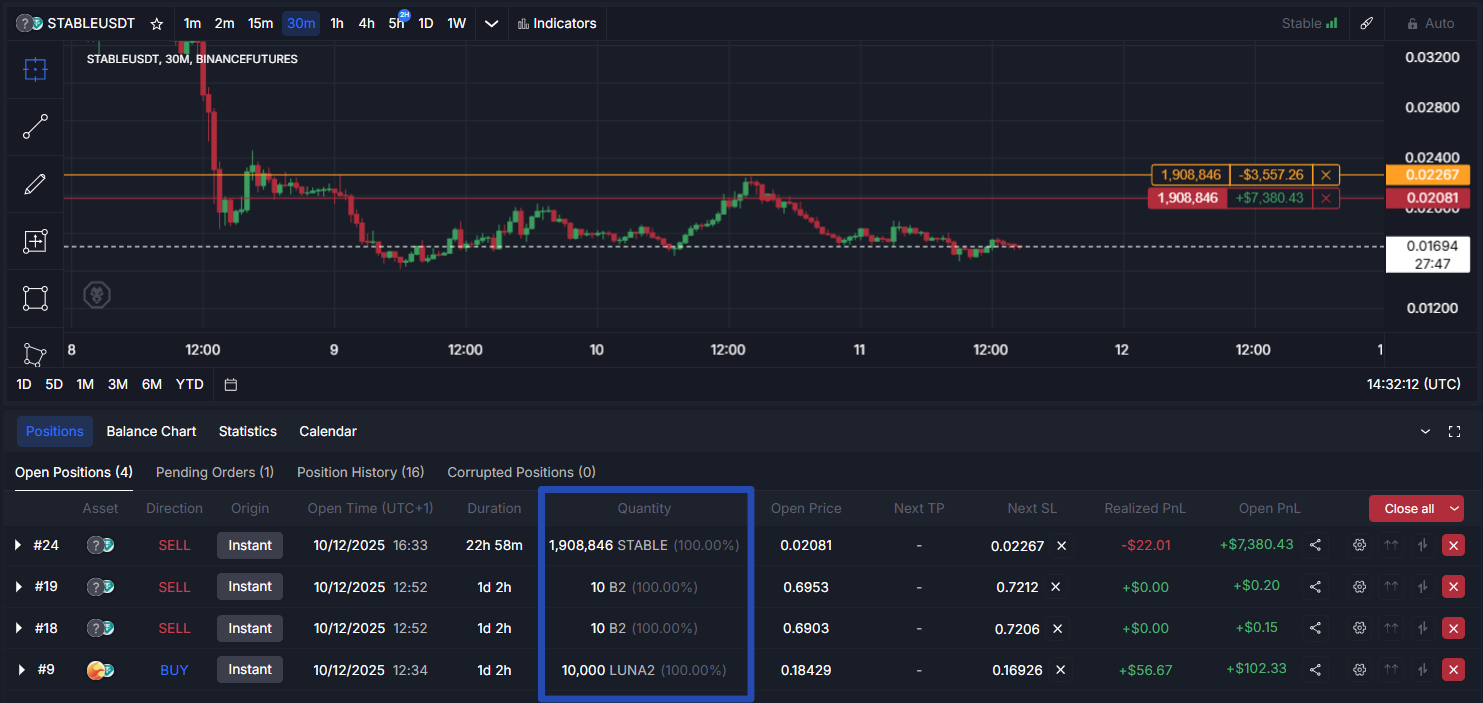Viewport: 1483px width, 703px height.
Task: Close red position line on chart
Action: [1326, 198]
